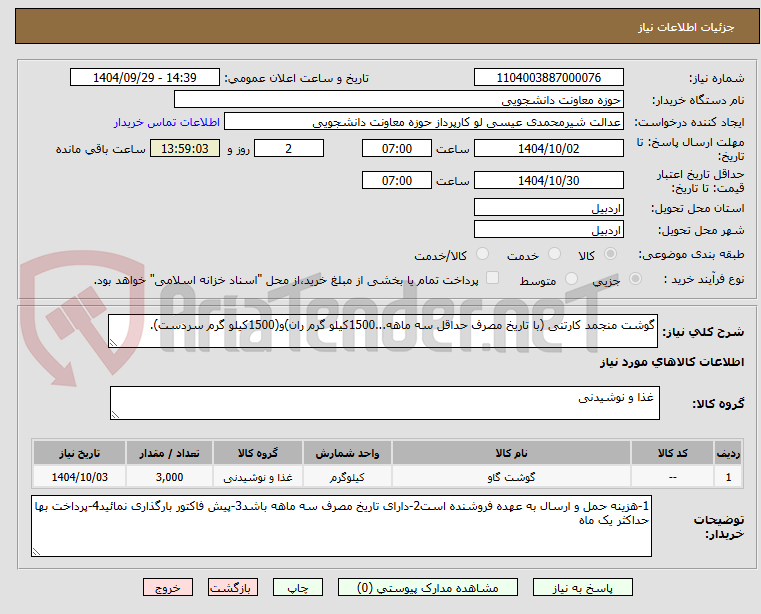The width and height of the screenshot is (761, 614).
Task: Select the خدمت radio button
Action: point(554,253)
